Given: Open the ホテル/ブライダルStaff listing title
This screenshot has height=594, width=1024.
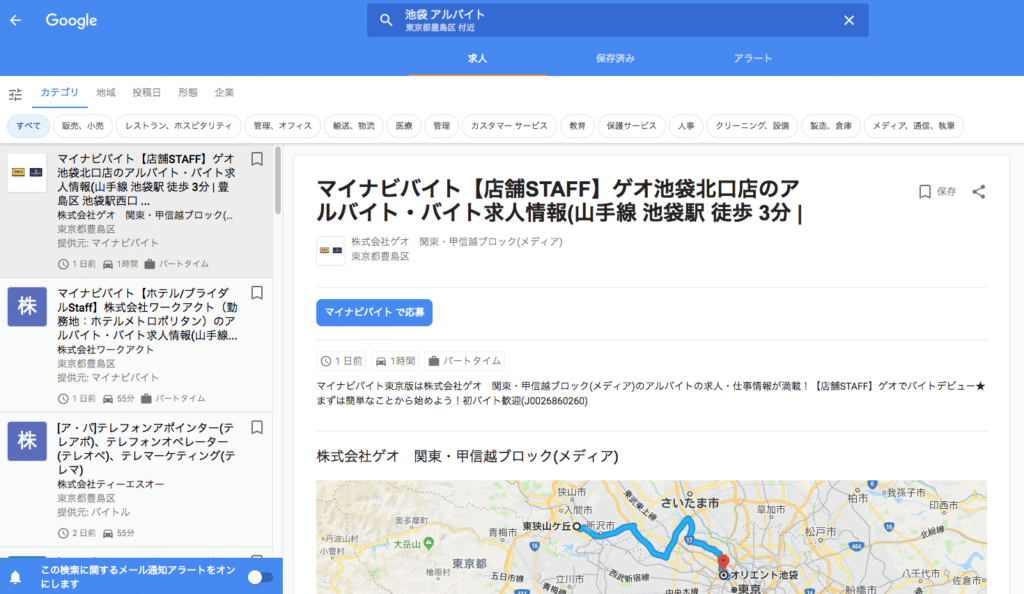Looking at the screenshot, I should (x=147, y=314).
